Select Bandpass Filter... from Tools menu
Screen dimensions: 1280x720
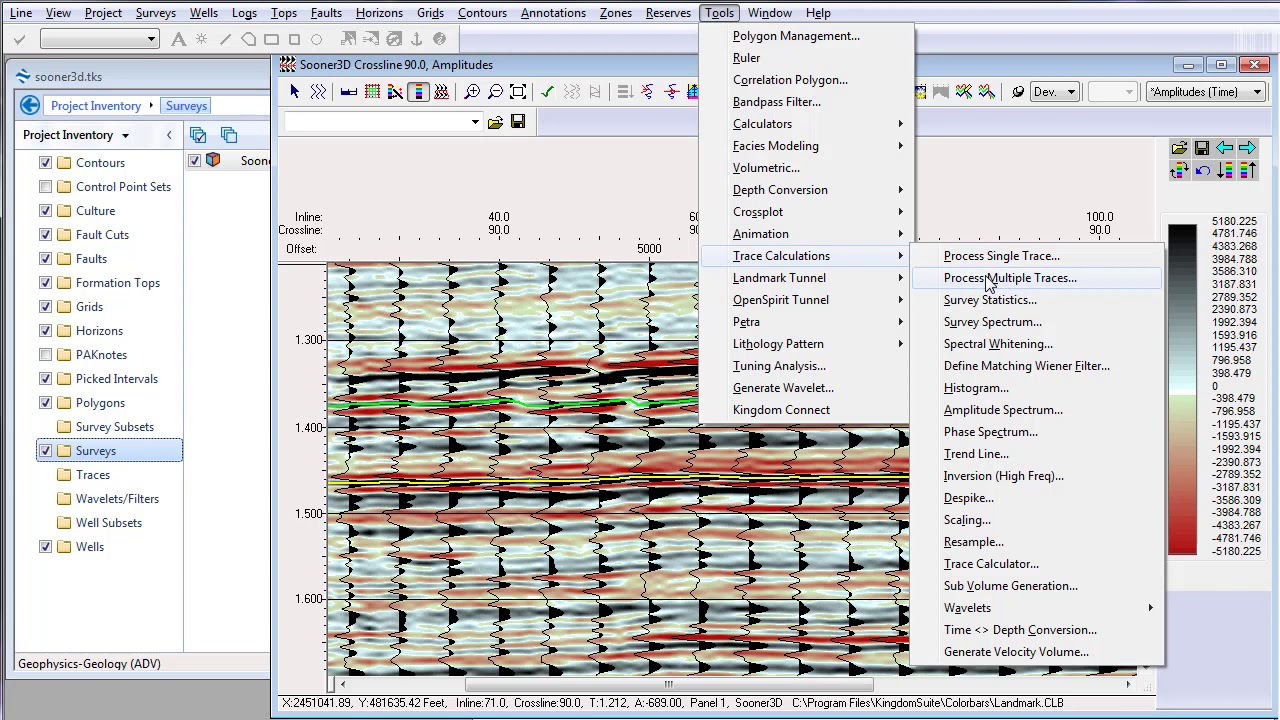click(805, 102)
